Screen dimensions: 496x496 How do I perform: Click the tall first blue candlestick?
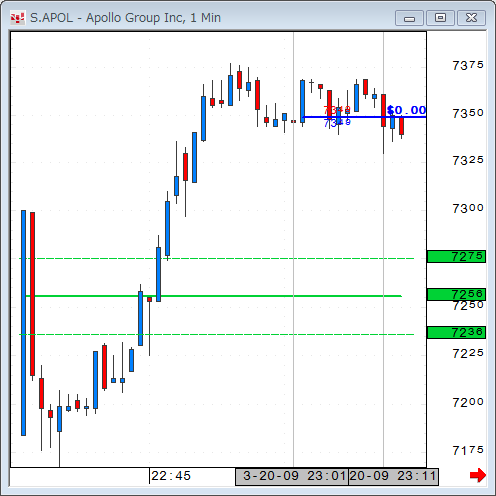(x=23, y=323)
